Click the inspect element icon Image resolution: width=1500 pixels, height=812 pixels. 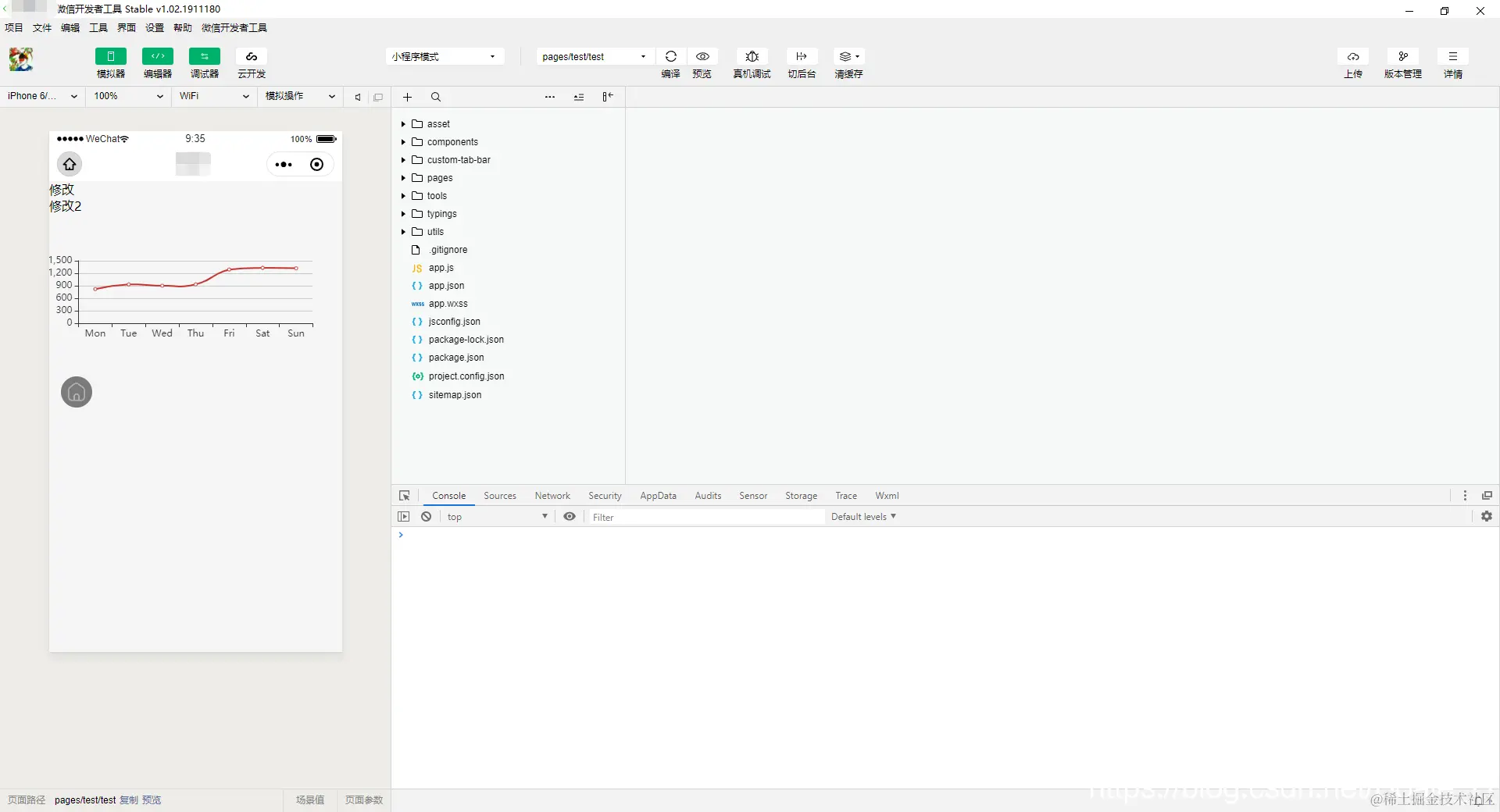[x=405, y=496]
